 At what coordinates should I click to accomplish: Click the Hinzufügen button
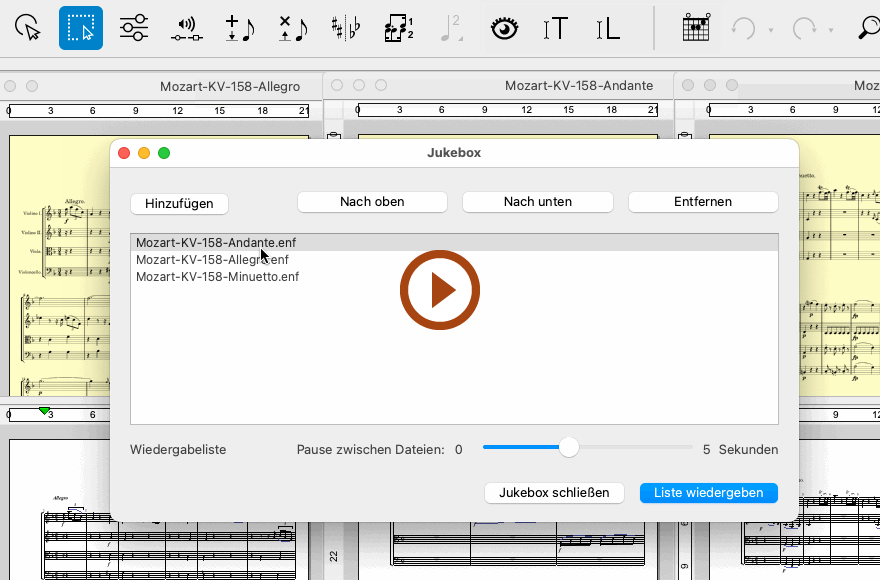click(x=179, y=203)
